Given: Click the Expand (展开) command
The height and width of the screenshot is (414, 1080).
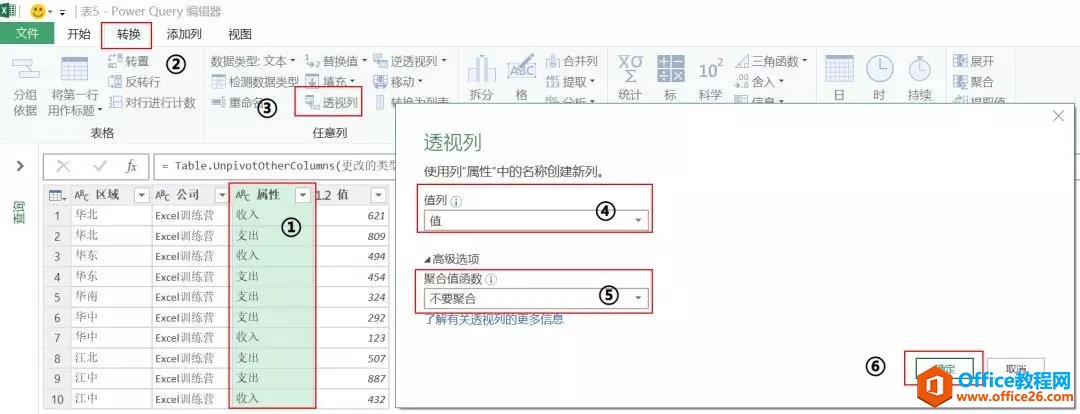Looking at the screenshot, I should tap(973, 61).
